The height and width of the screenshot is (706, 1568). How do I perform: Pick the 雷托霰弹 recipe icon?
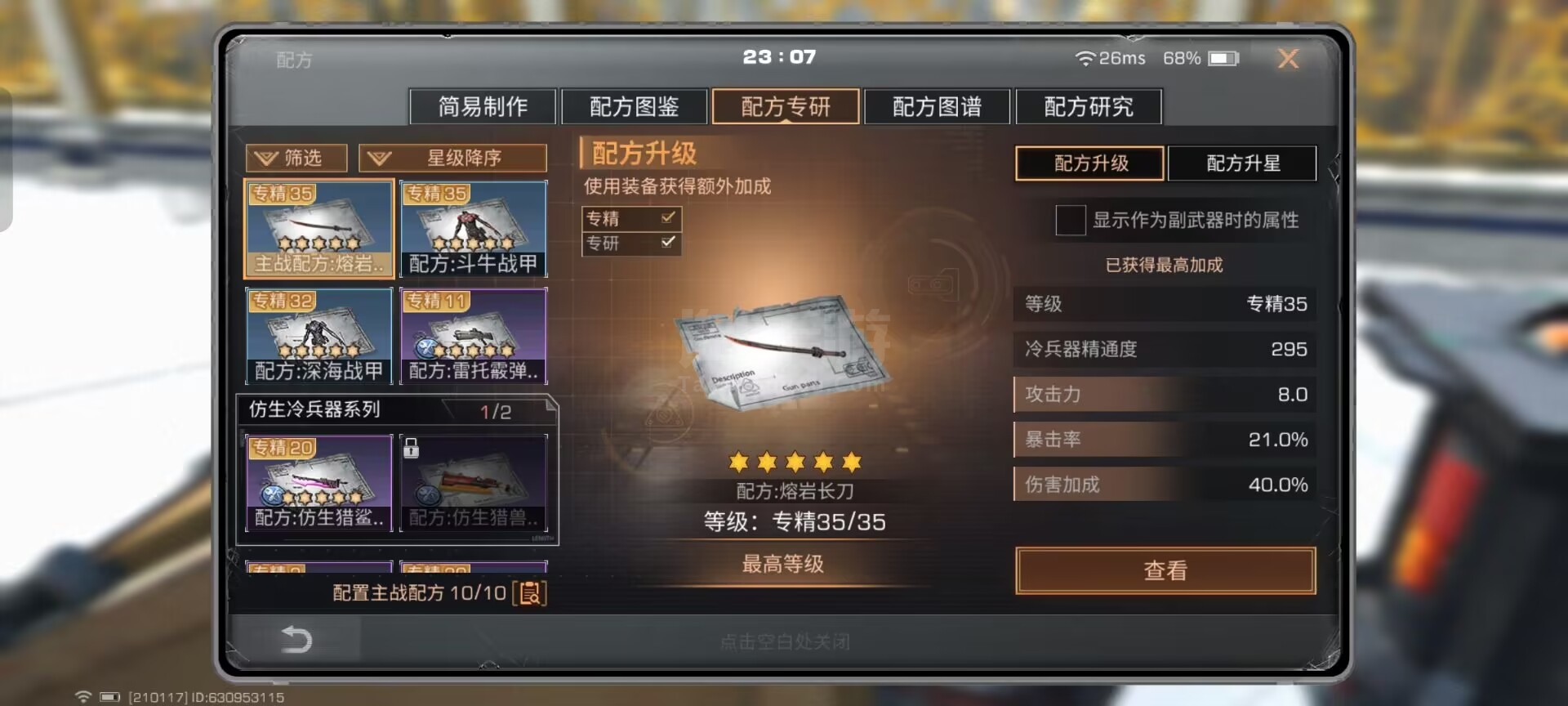pos(473,336)
